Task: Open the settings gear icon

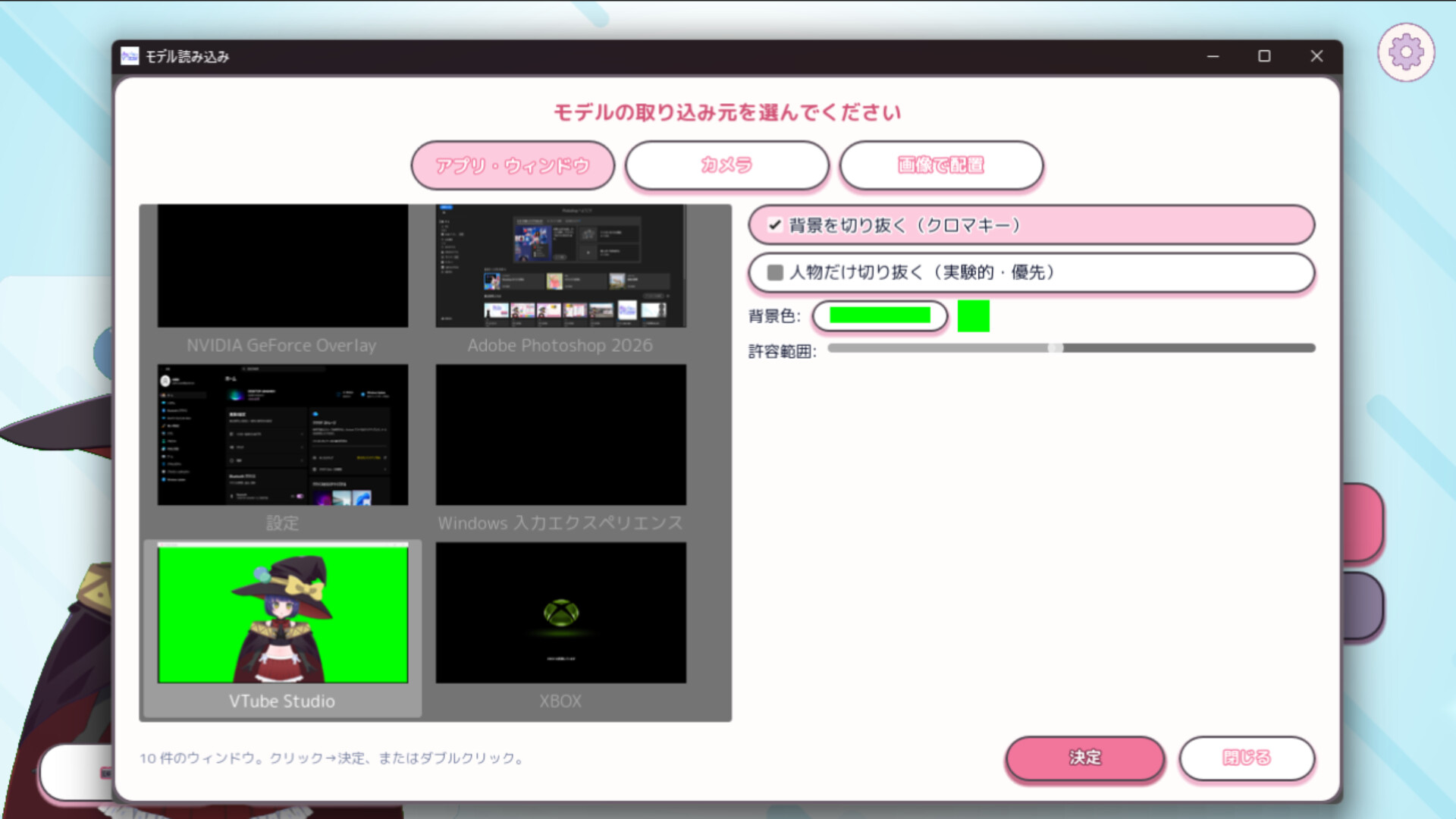Action: [x=1406, y=52]
